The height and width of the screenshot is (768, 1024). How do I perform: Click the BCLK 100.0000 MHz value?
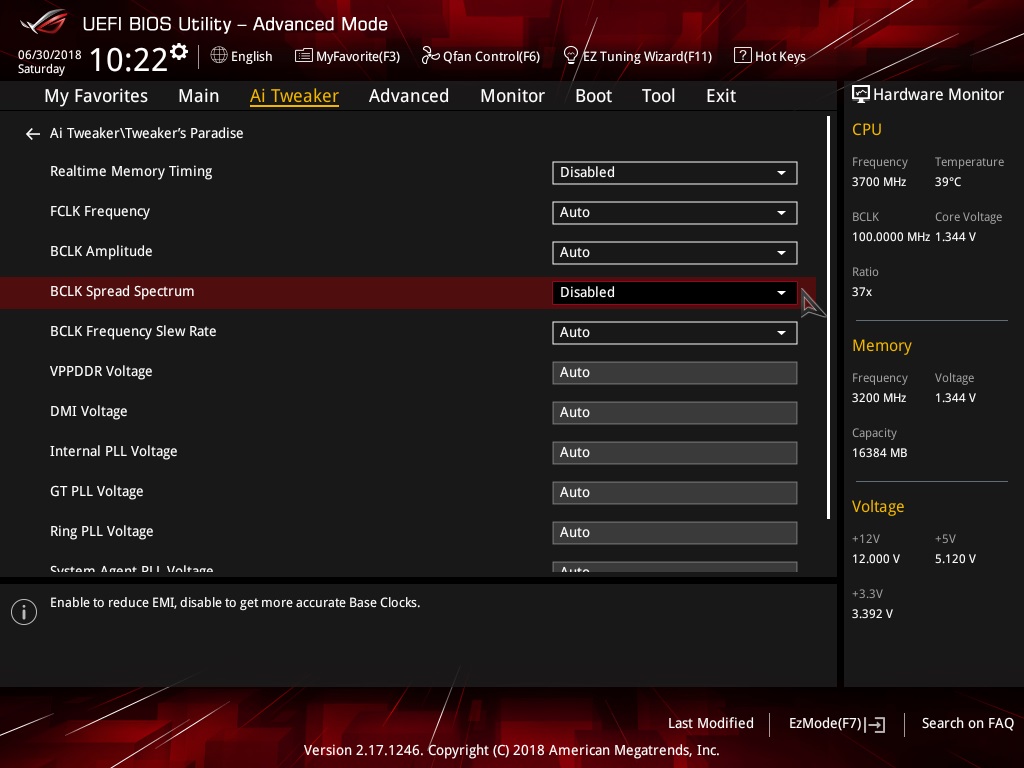891,236
